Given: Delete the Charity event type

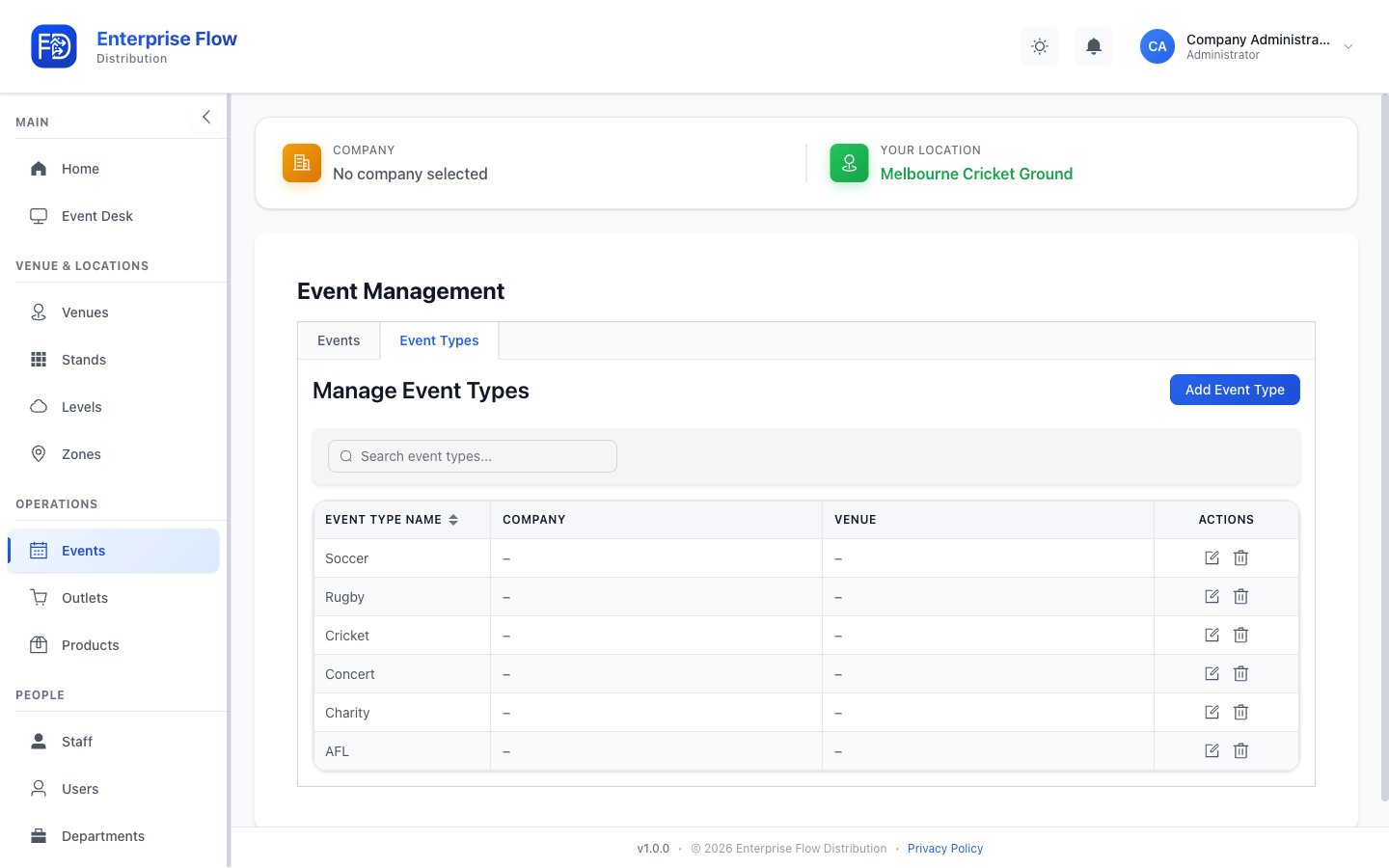Looking at the screenshot, I should pos(1241,712).
